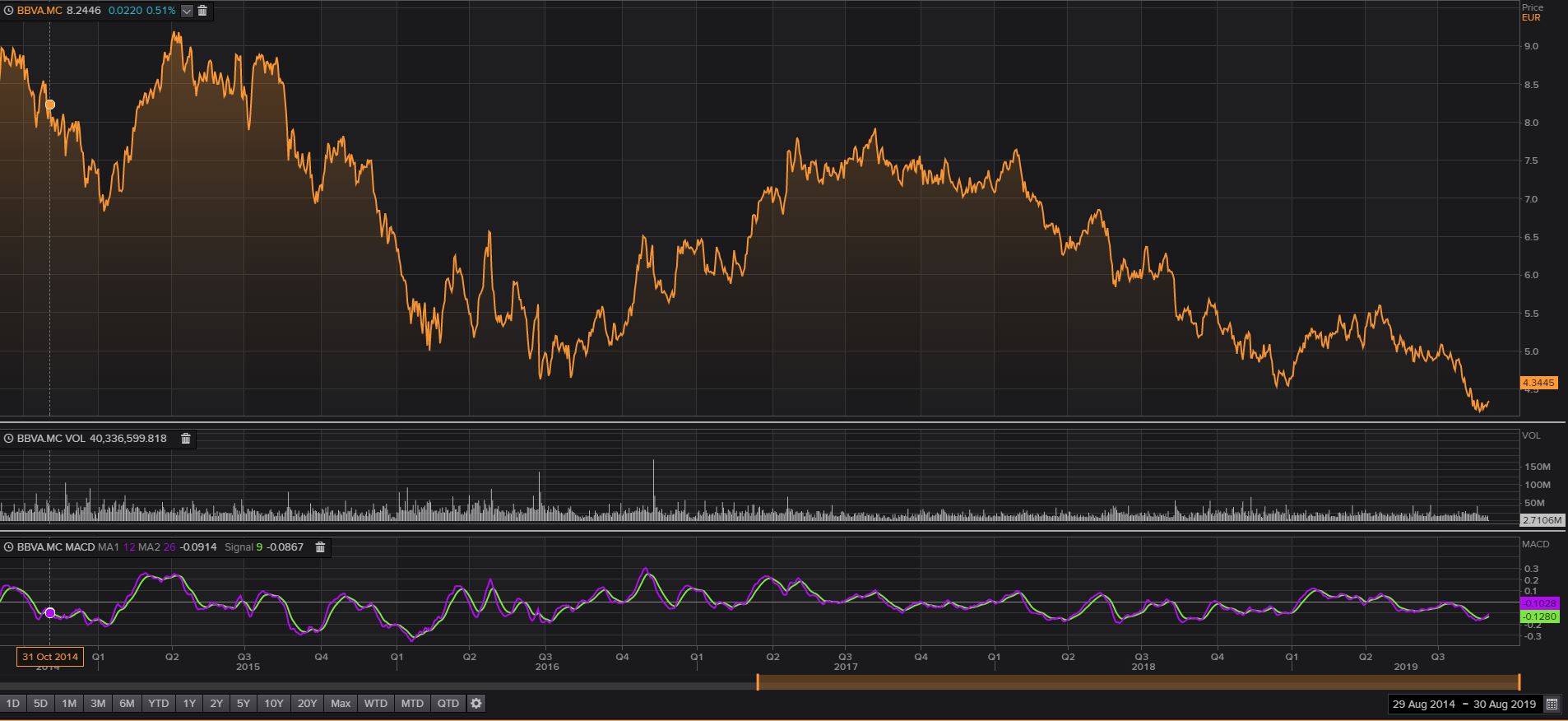Click the volume value 40,336,599.818
Image resolution: width=1568 pixels, height=721 pixels.
tap(128, 439)
